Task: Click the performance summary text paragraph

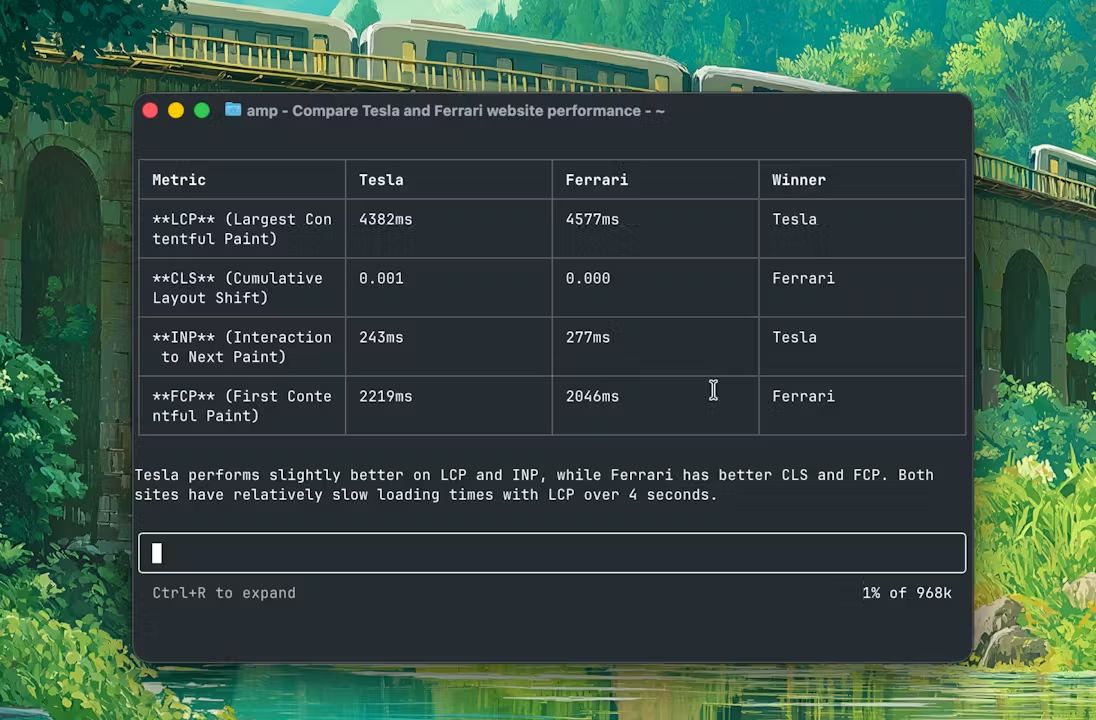Action: click(534, 484)
